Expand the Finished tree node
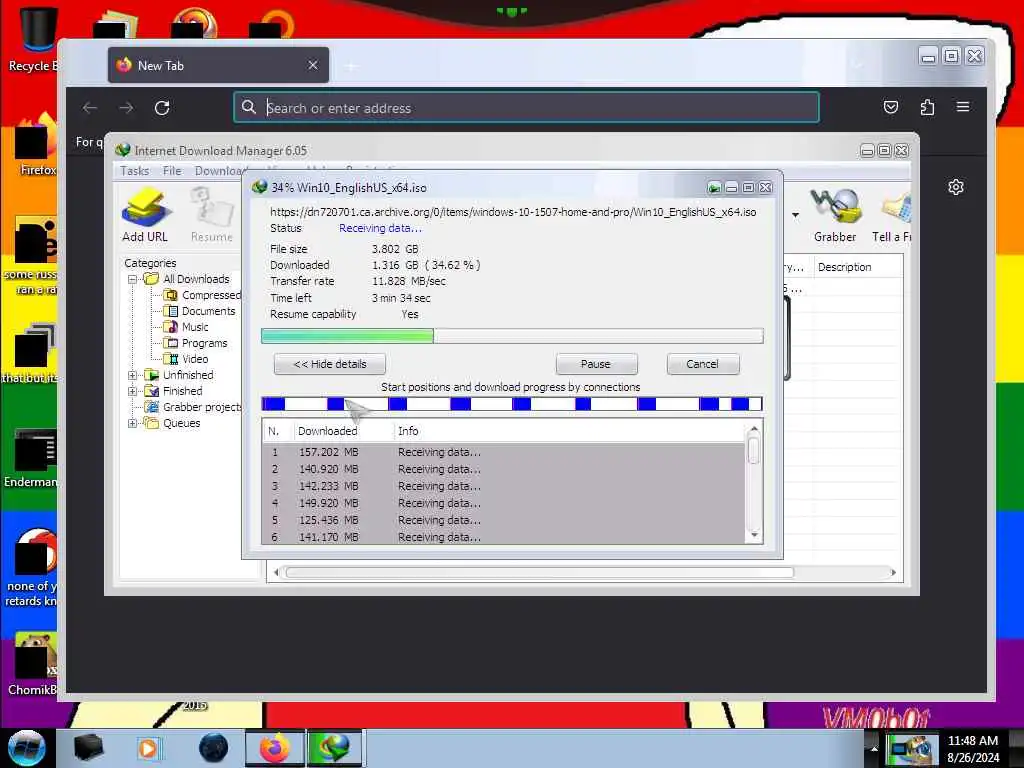The image size is (1024, 768). tap(133, 391)
